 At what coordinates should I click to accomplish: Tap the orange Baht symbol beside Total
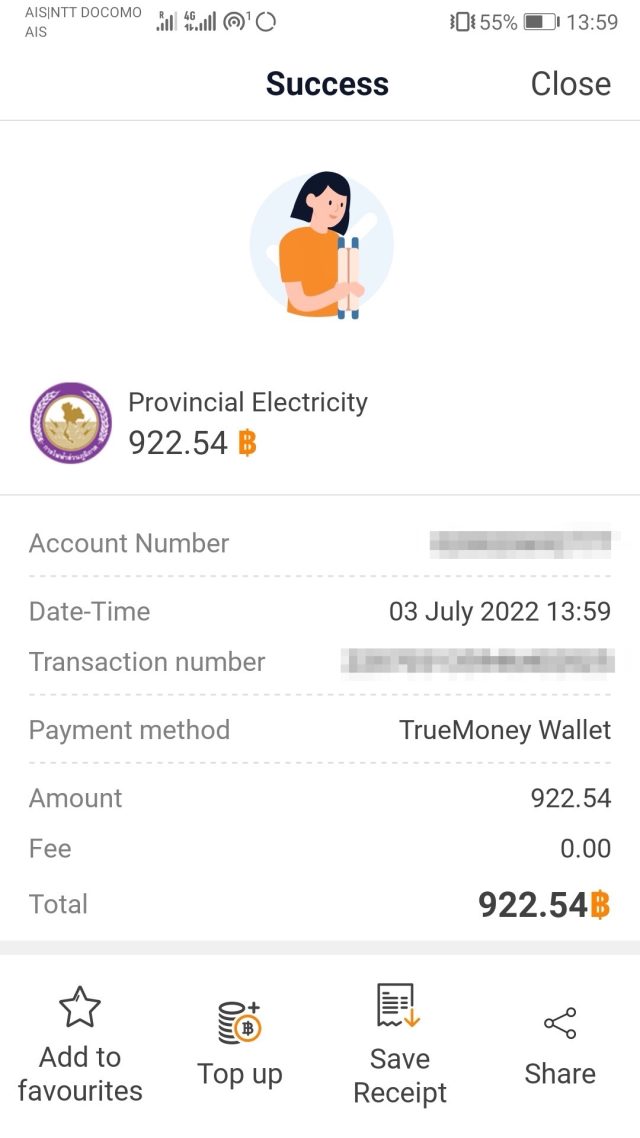[x=600, y=905]
